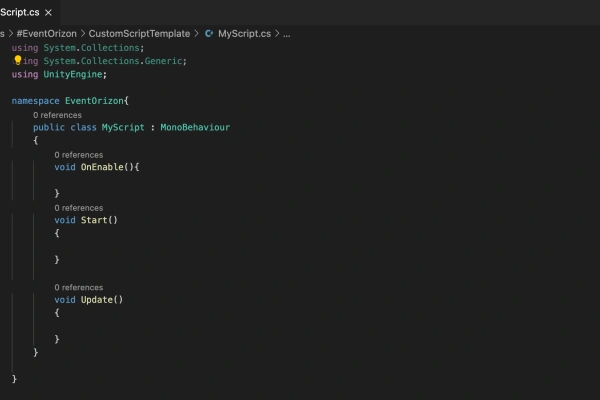Click the void keyword before OnEnable
This screenshot has width=600, height=400.
pyautogui.click(x=65, y=167)
